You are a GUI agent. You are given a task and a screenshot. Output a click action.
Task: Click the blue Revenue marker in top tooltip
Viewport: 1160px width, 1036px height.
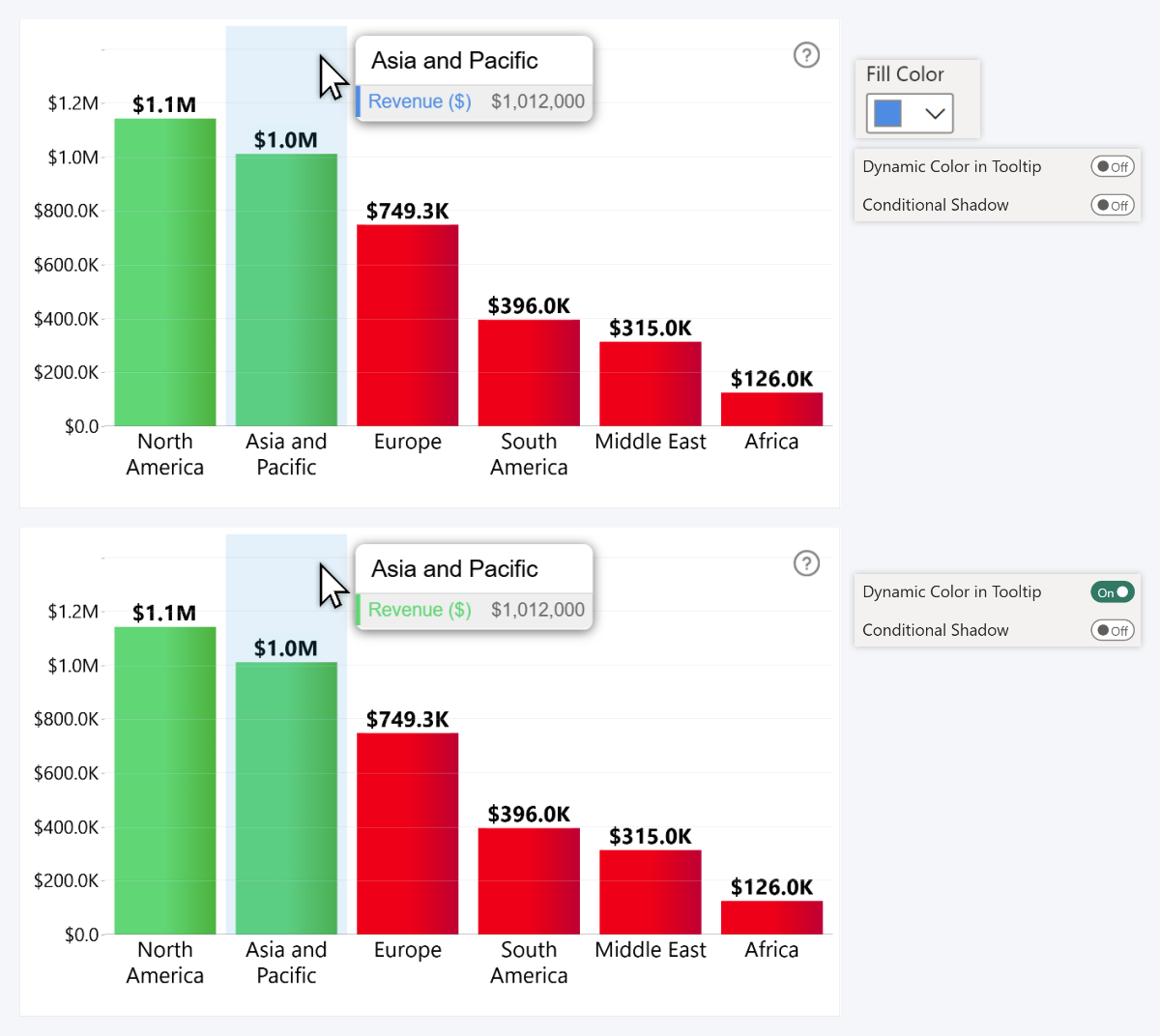[x=360, y=101]
